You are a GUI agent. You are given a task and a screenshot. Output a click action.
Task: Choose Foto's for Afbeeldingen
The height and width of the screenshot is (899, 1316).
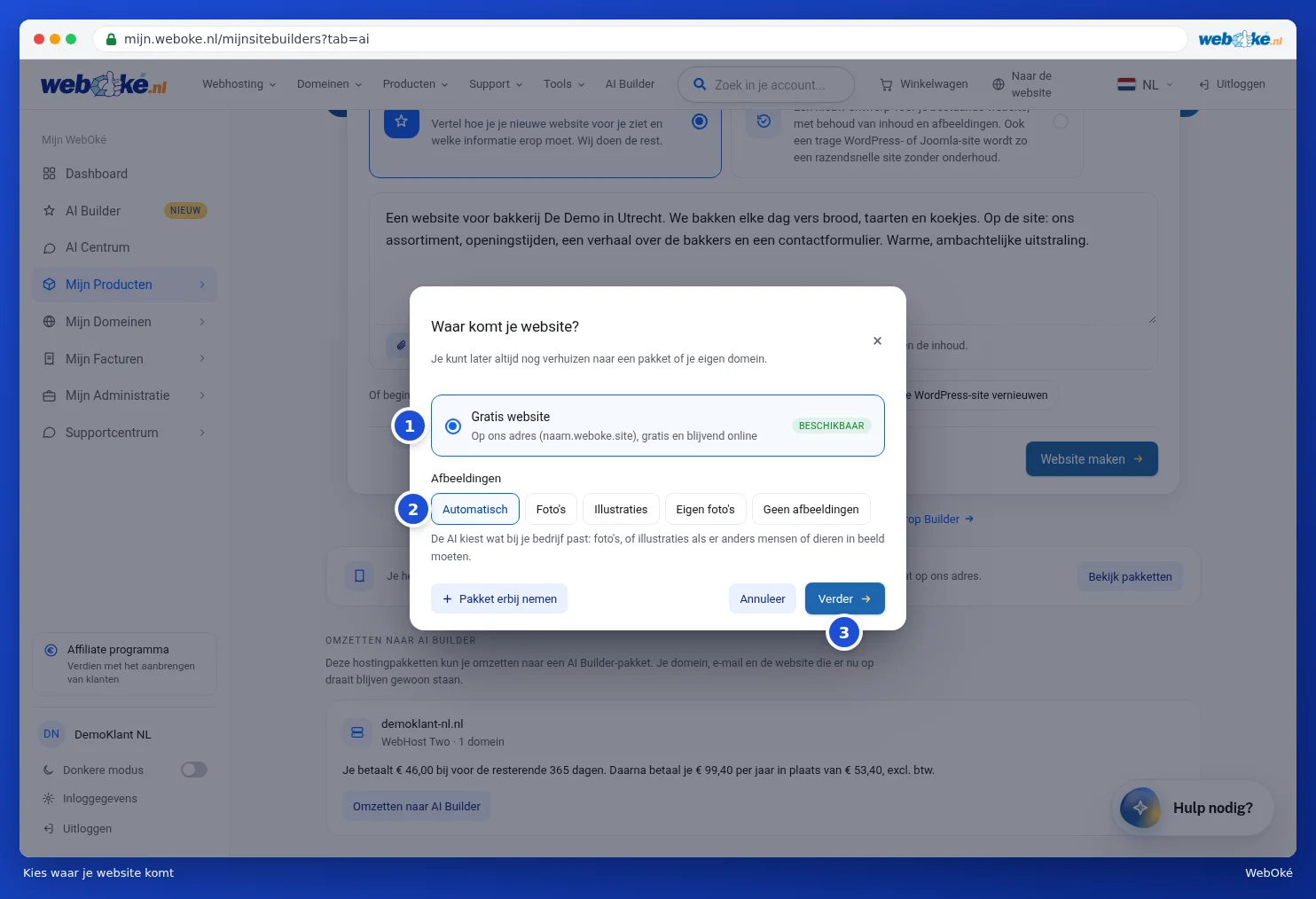551,509
